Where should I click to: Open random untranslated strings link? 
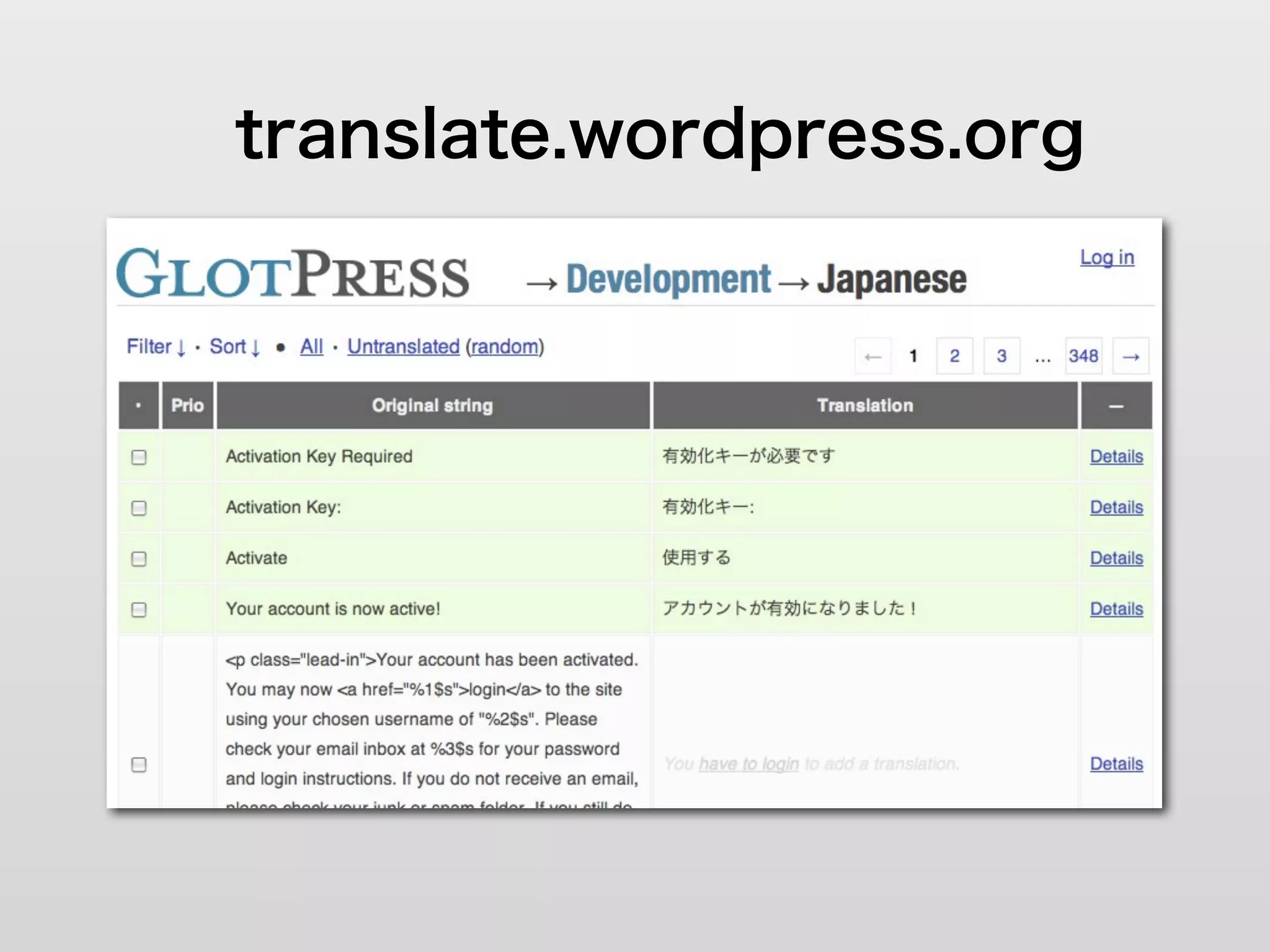(x=505, y=346)
